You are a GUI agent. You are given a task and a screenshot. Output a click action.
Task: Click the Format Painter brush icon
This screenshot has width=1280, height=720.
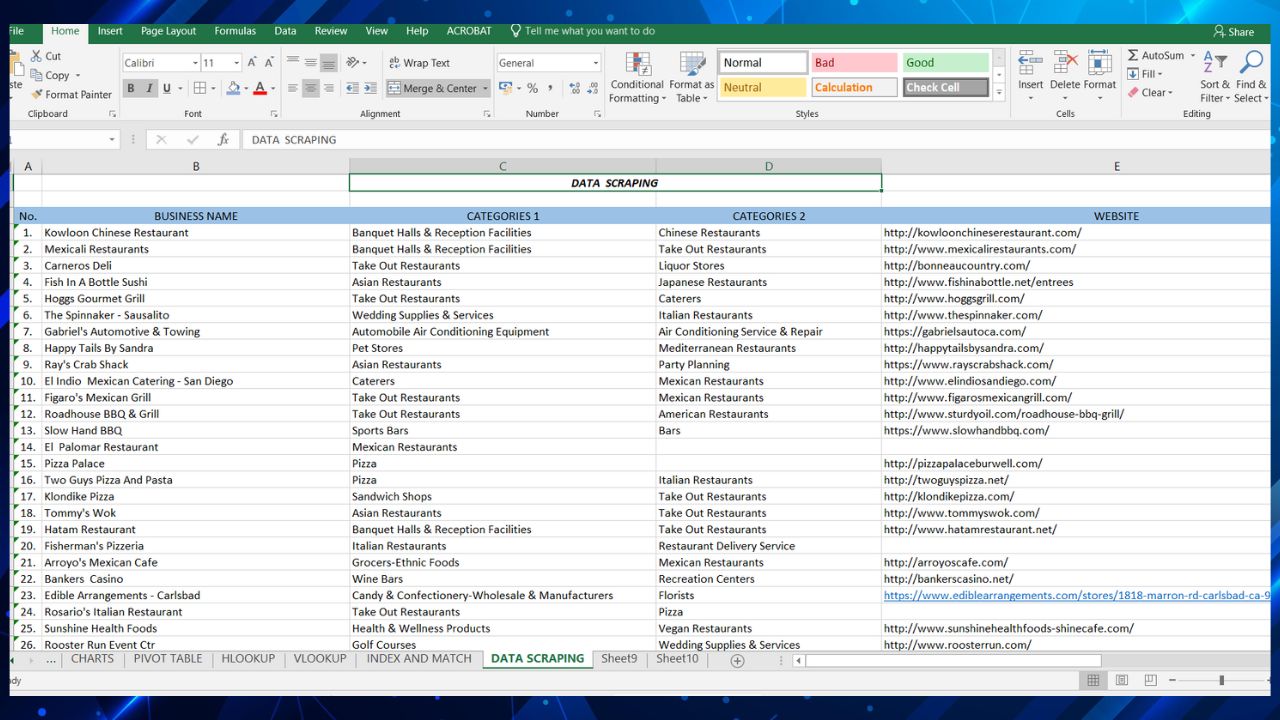[37, 95]
